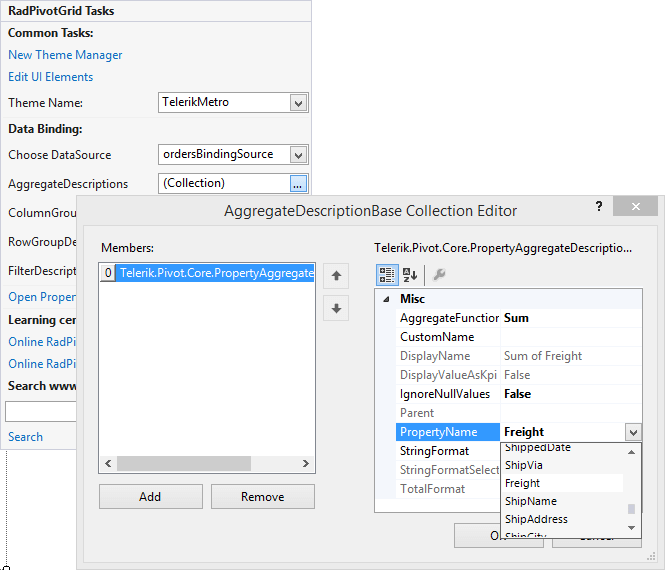
Task: Select ShipVia in the dropdown list
Action: [562, 465]
